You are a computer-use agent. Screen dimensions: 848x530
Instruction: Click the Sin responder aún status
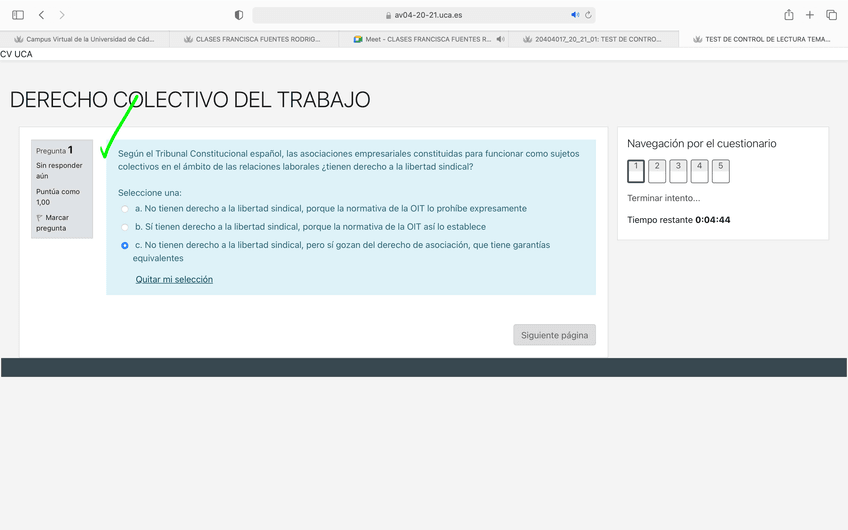(x=59, y=170)
